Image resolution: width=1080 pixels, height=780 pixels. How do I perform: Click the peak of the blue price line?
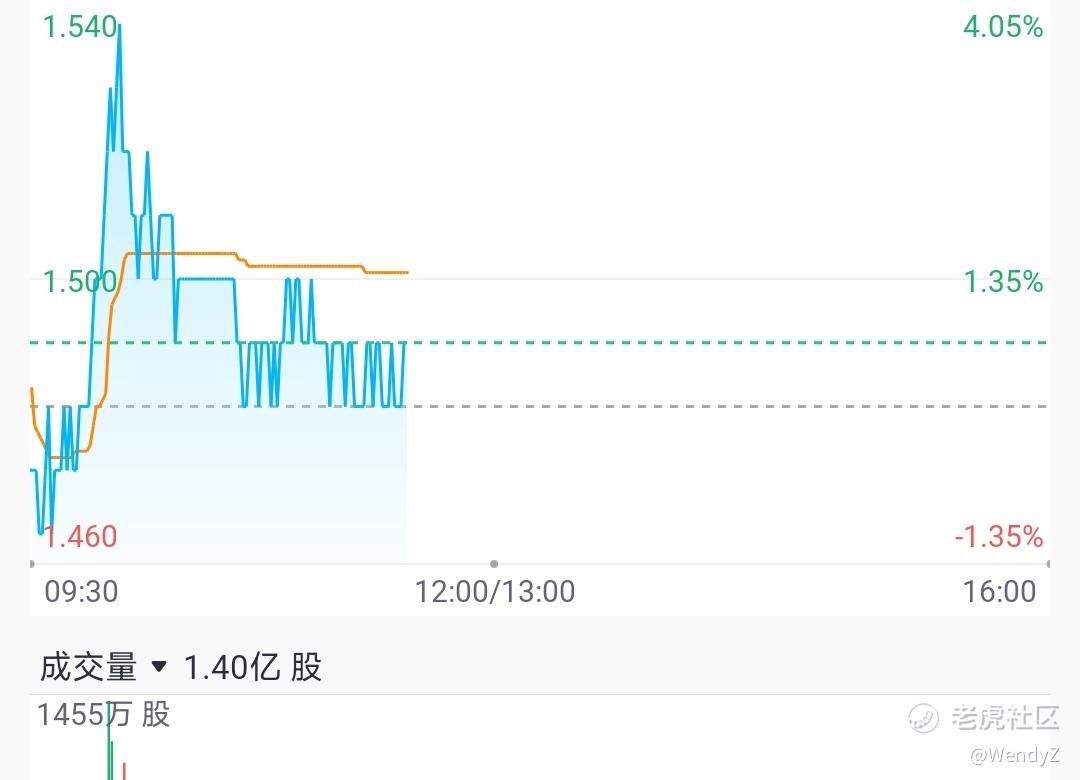[x=119, y=28]
